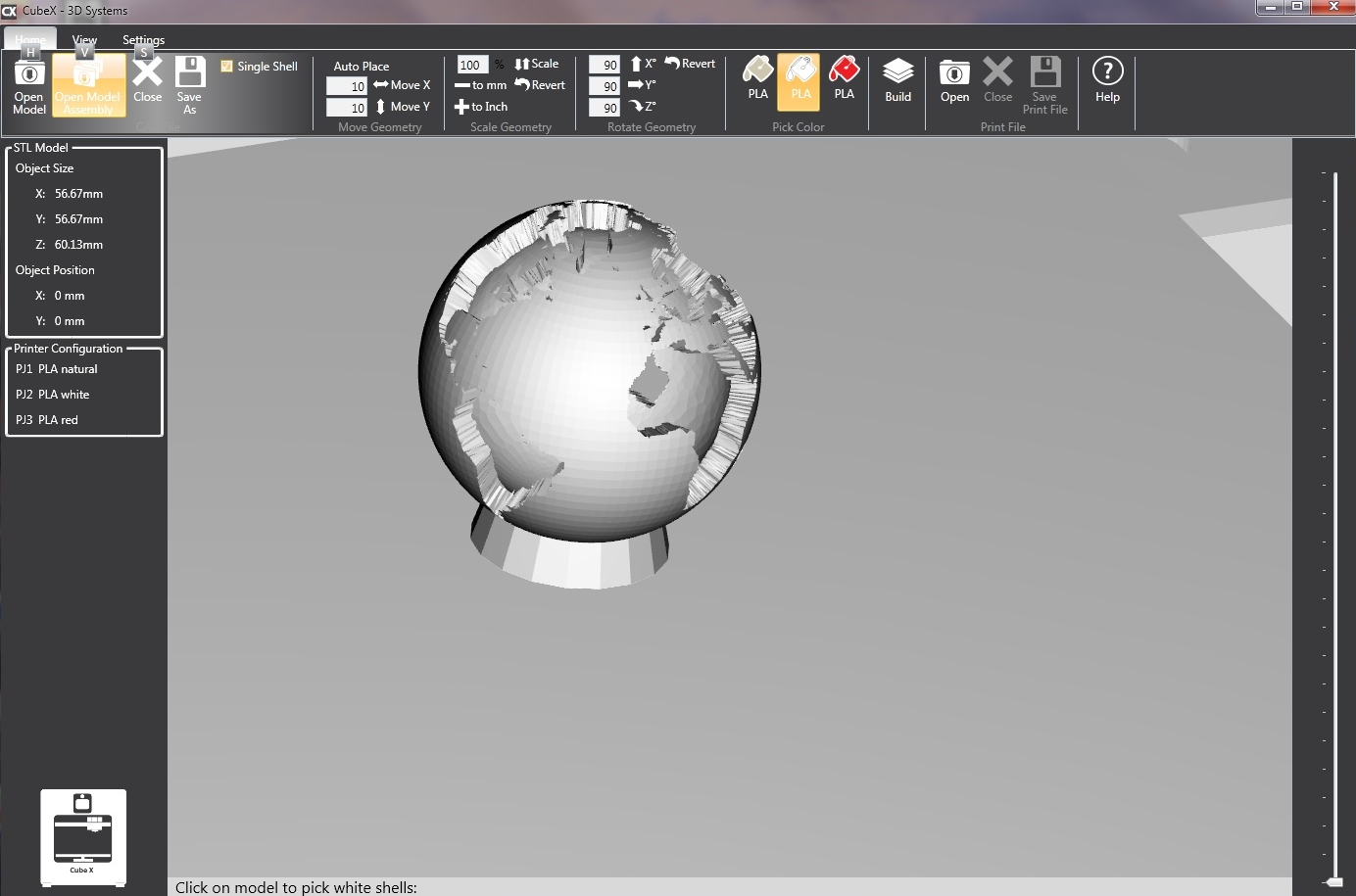Edit the Z rotation angle field

click(x=605, y=108)
